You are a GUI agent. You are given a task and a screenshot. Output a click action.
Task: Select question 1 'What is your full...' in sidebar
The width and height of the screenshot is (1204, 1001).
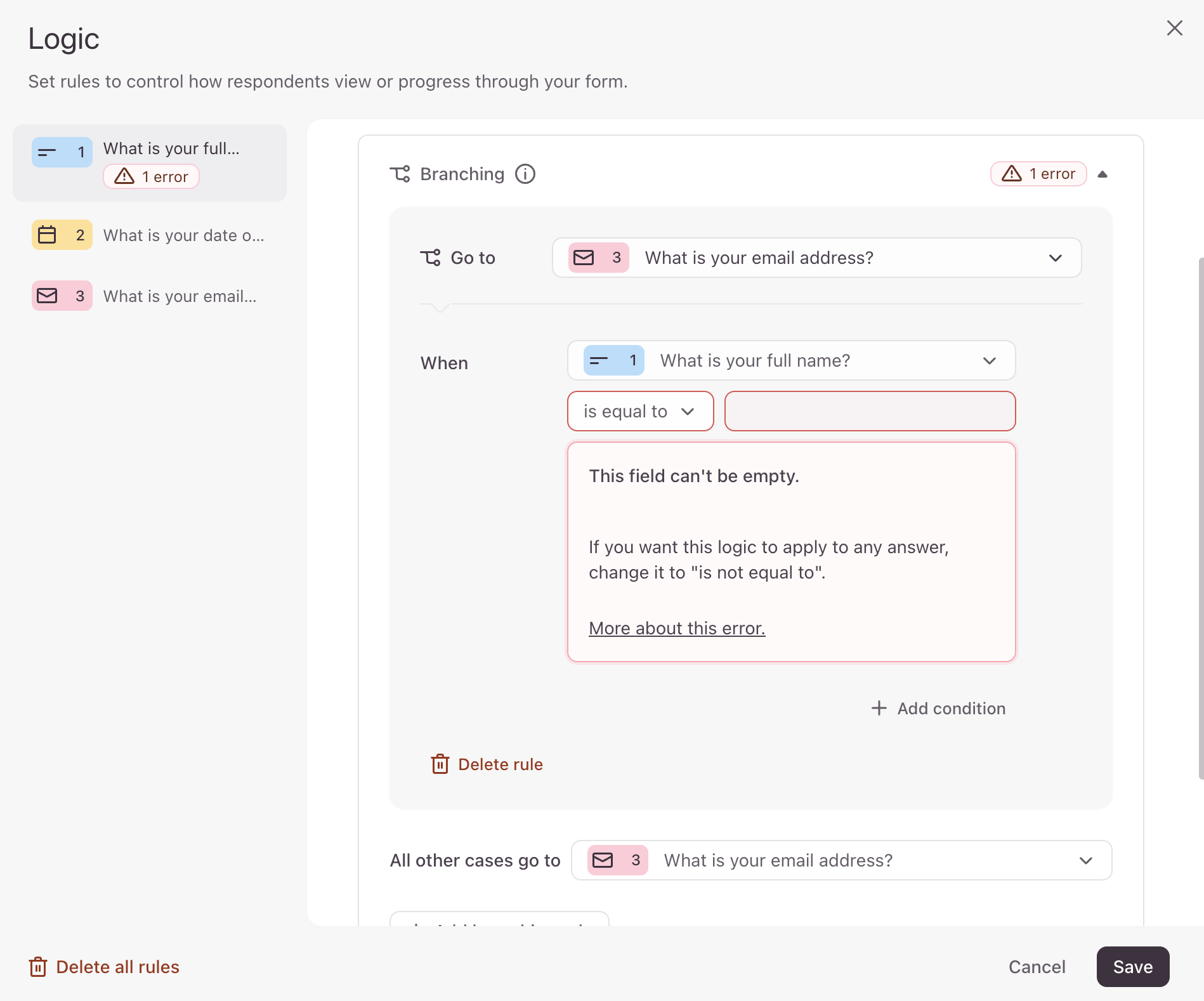pos(150,163)
